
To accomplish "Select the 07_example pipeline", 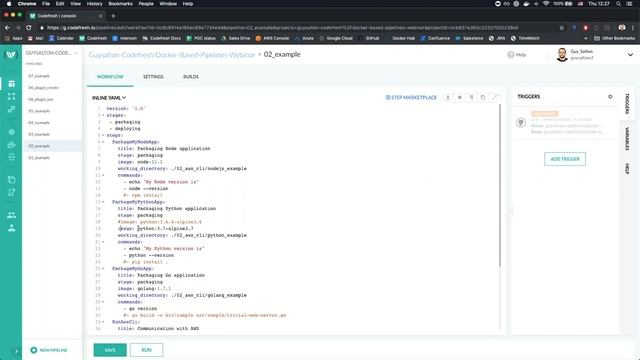I will [39, 76].
